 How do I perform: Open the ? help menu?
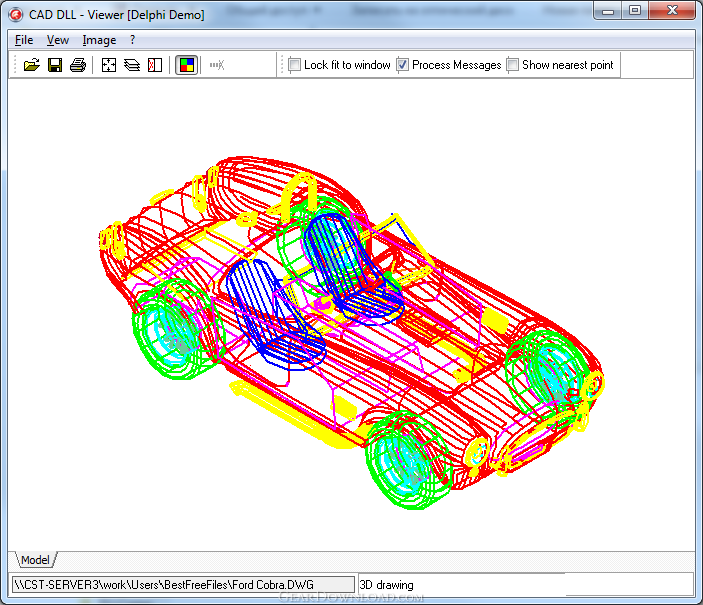pyautogui.click(x=132, y=40)
